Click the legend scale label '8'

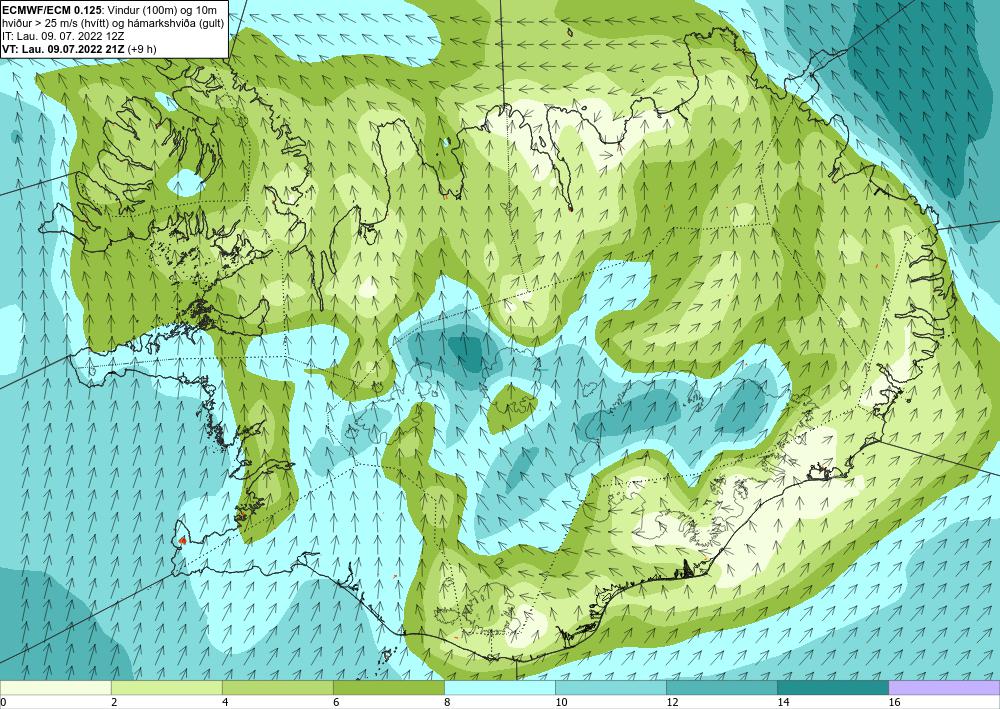[x=447, y=702]
